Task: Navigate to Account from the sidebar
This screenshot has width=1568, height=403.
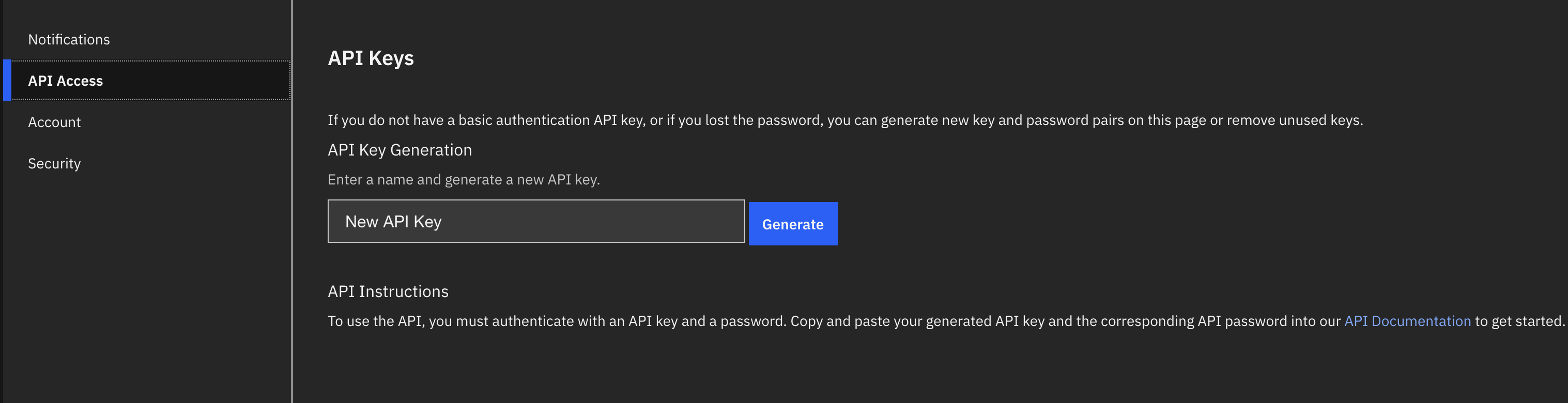Action: pos(54,122)
